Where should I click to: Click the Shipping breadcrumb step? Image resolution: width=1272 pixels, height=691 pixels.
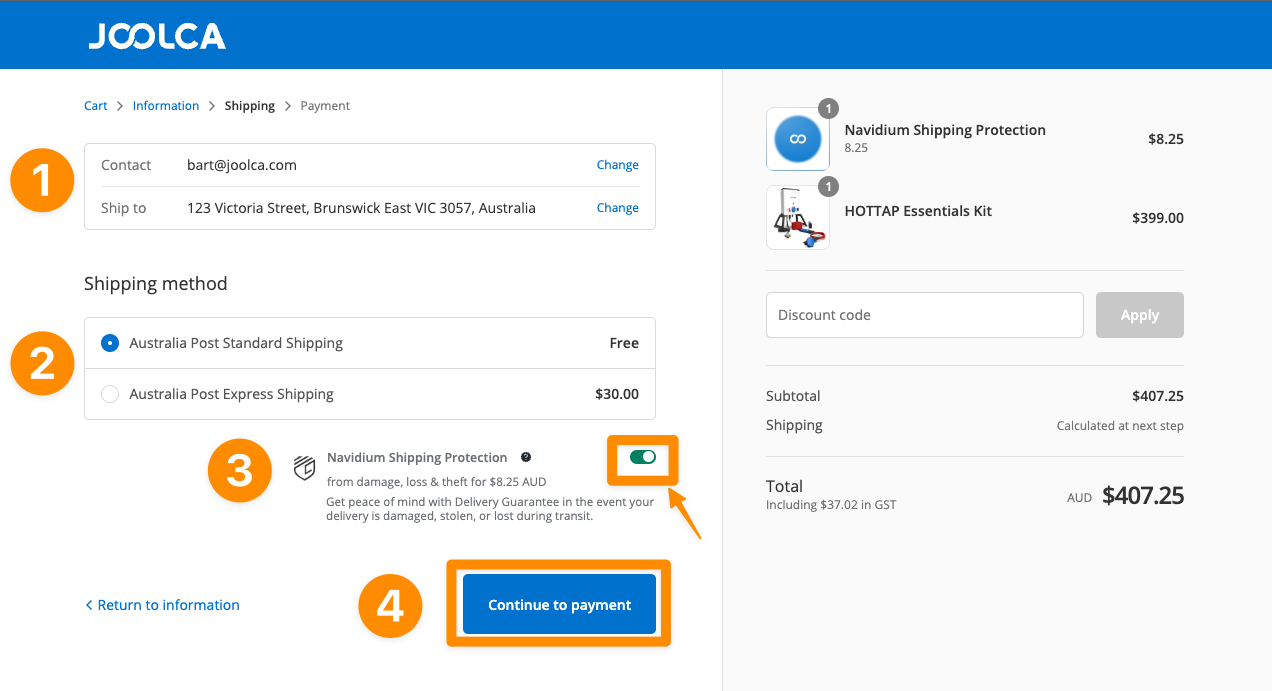[250, 106]
